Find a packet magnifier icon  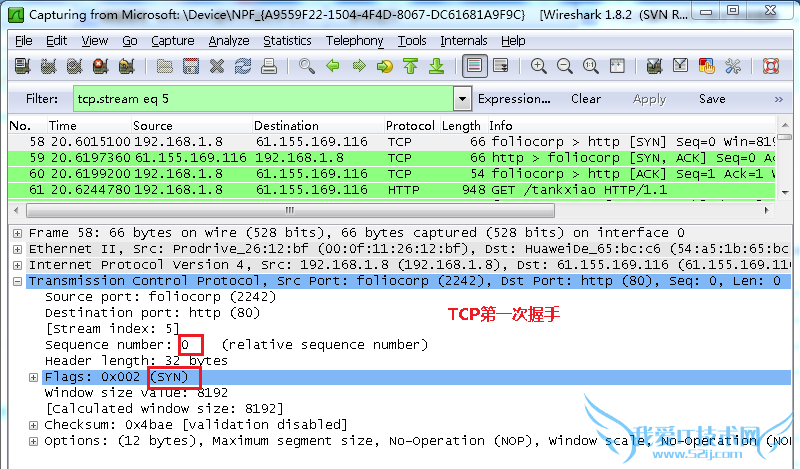coord(307,66)
